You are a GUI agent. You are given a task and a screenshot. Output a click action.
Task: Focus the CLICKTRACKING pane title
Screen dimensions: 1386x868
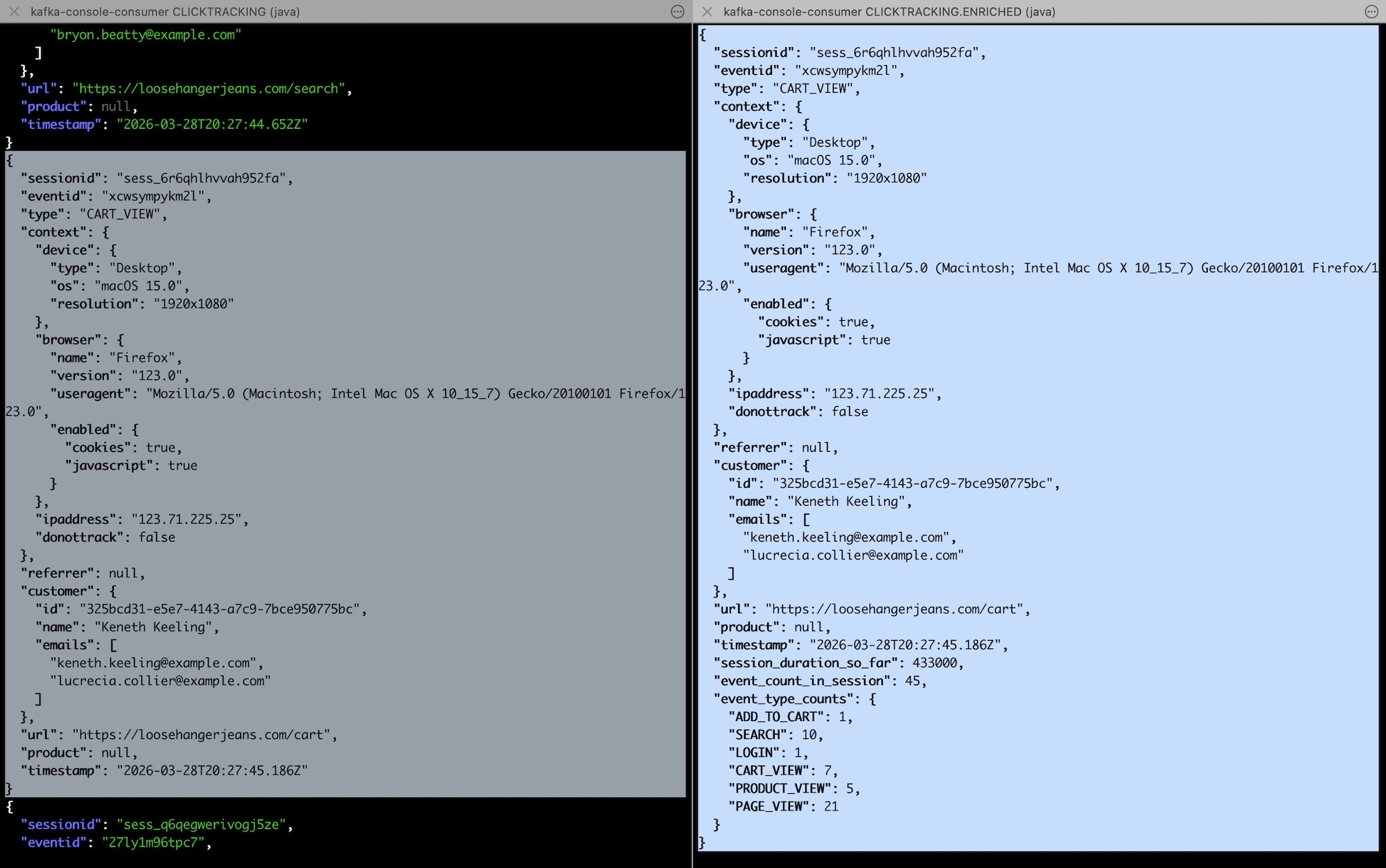165,12
